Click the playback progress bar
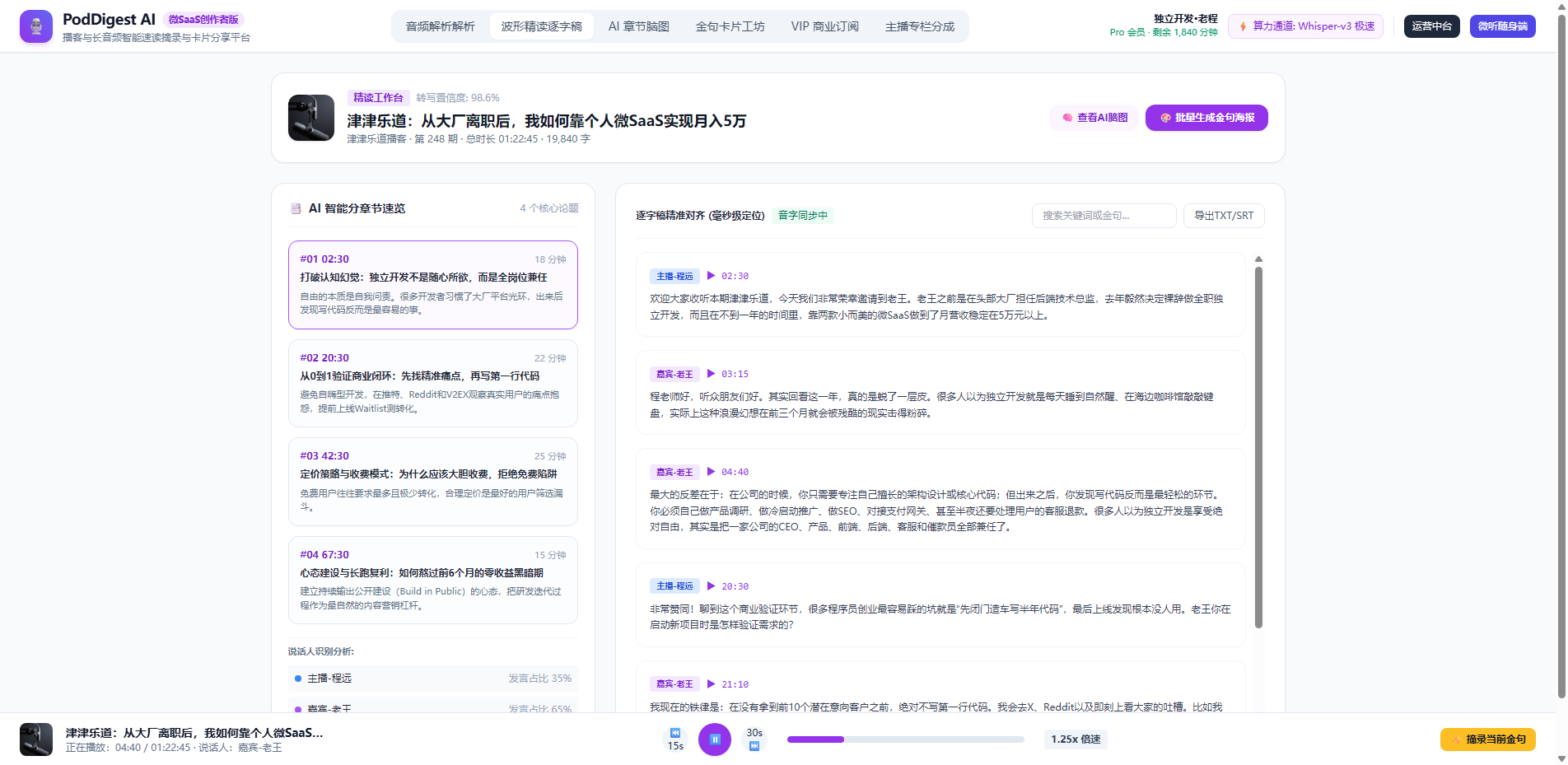The image size is (1568, 765). click(906, 739)
